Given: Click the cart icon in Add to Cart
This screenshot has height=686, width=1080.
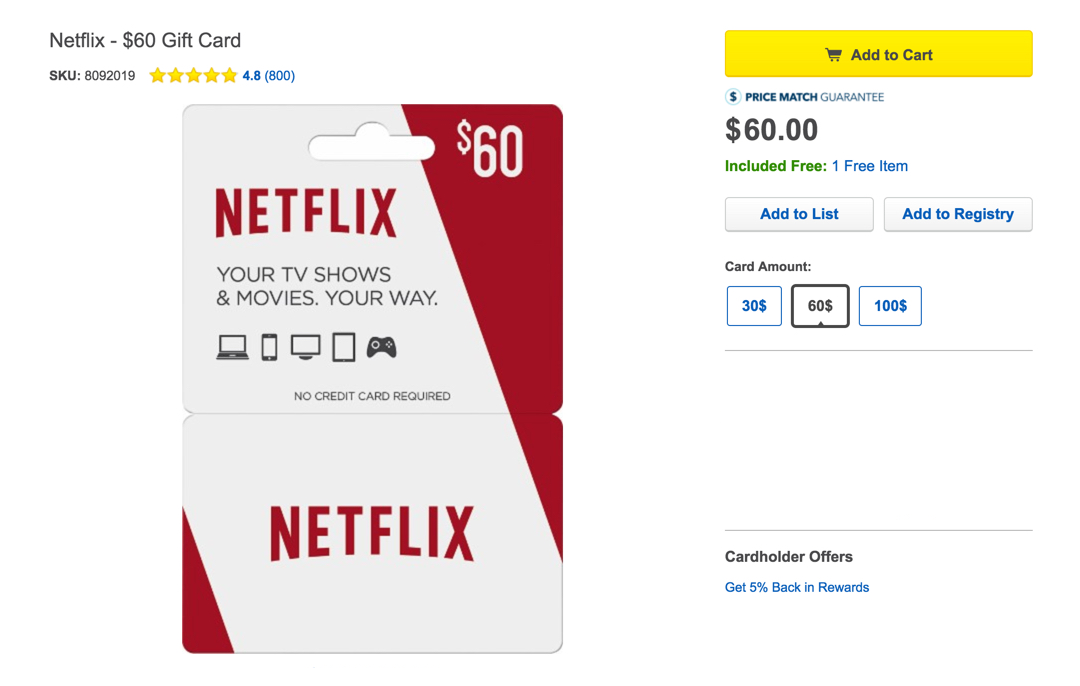Looking at the screenshot, I should click(833, 55).
